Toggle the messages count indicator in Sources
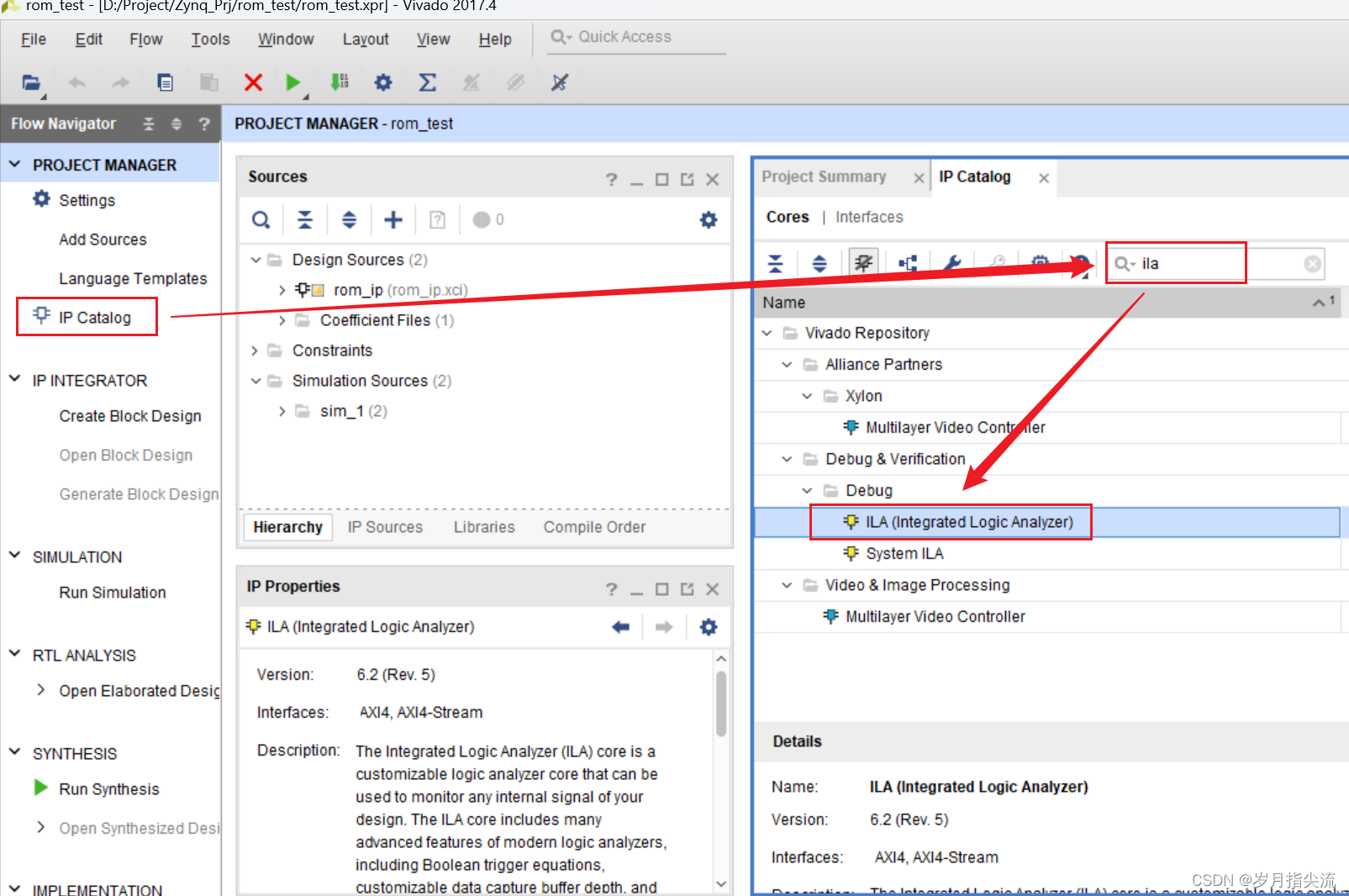Screen dimensions: 1349x896 point(488,220)
